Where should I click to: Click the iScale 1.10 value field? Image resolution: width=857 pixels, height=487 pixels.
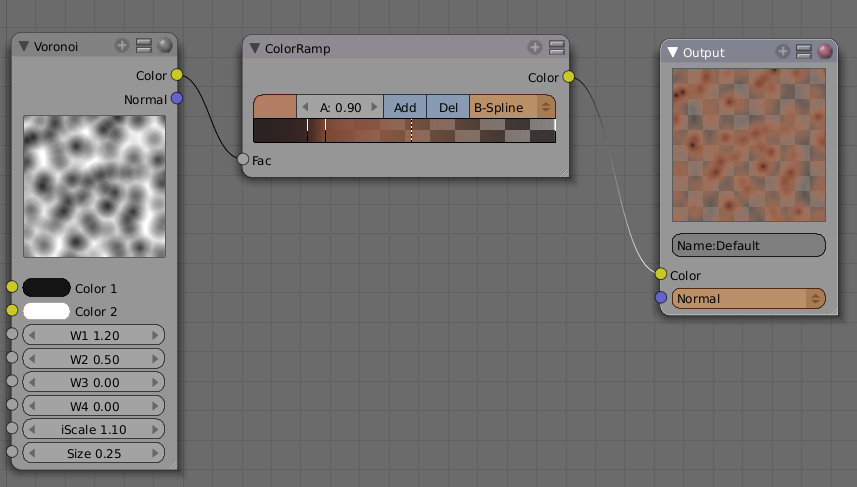tap(93, 430)
